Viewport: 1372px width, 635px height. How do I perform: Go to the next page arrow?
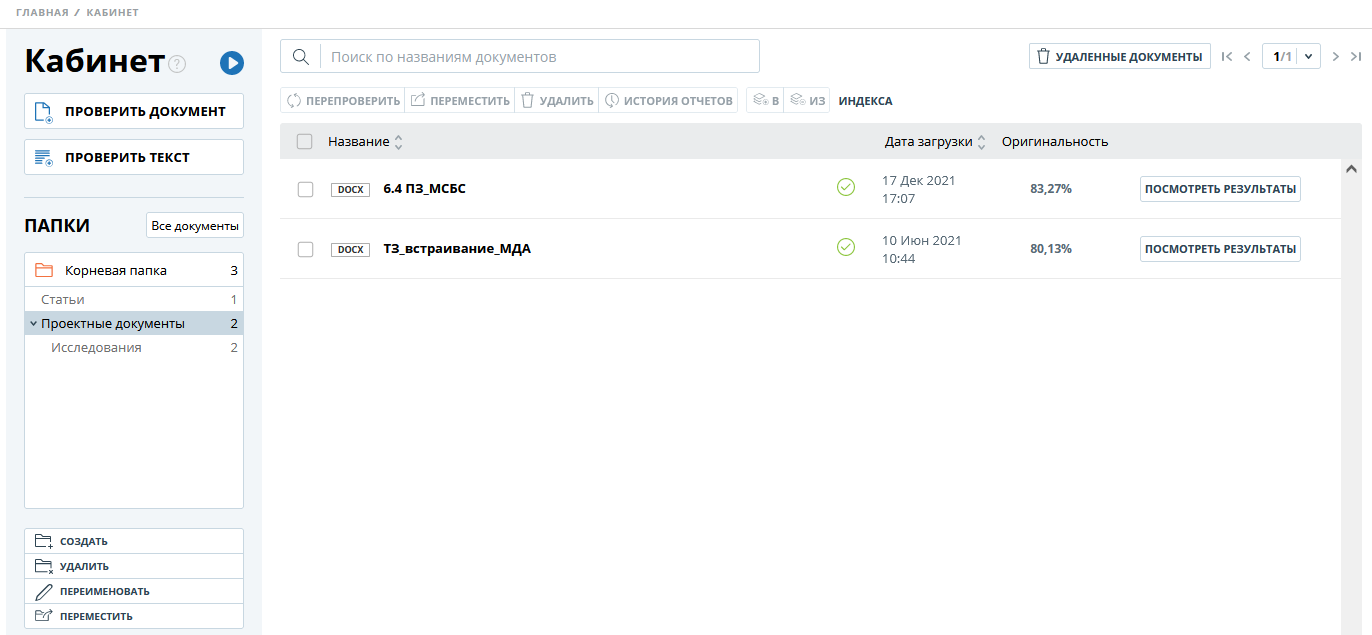(1335, 57)
